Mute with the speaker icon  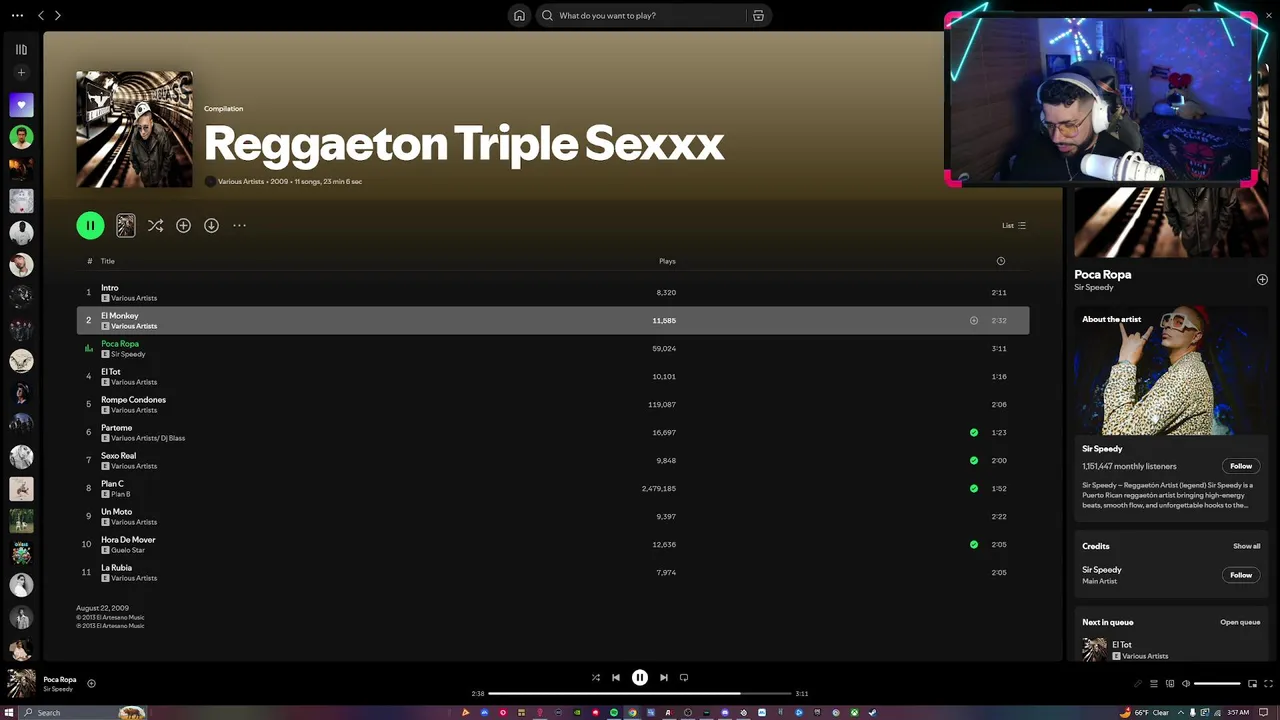[1186, 684]
